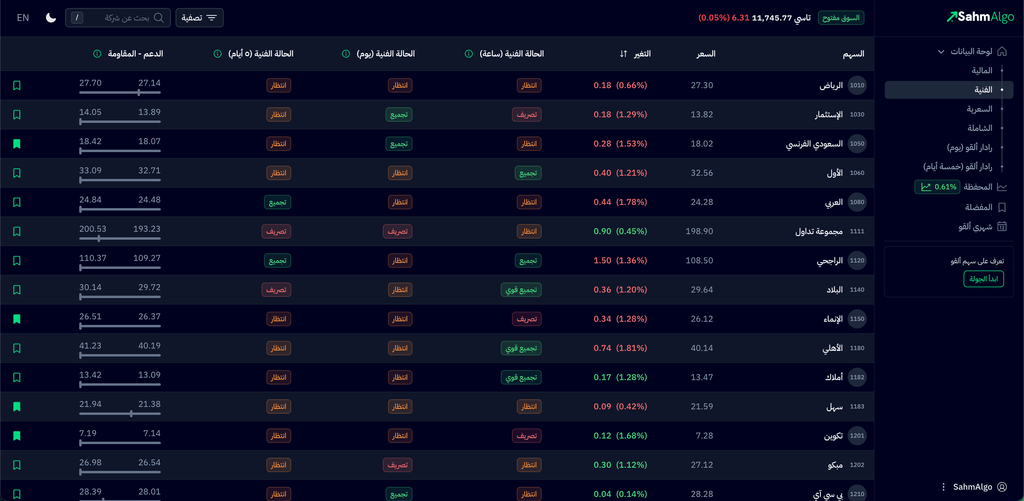The image size is (1024, 501).
Task: Toggle dark mode with the moon icon
Action: [x=51, y=18]
